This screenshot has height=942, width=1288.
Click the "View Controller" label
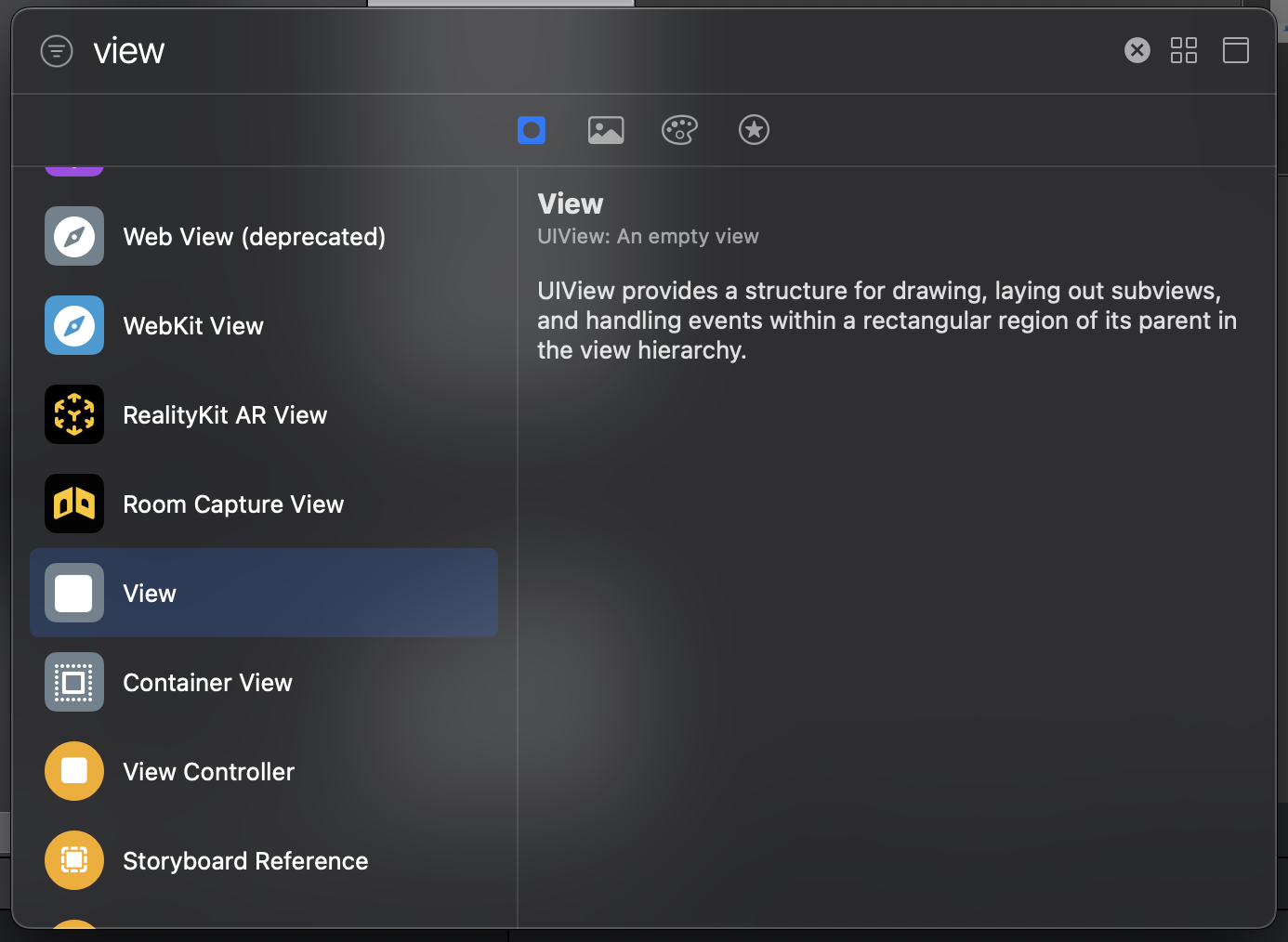coord(208,772)
